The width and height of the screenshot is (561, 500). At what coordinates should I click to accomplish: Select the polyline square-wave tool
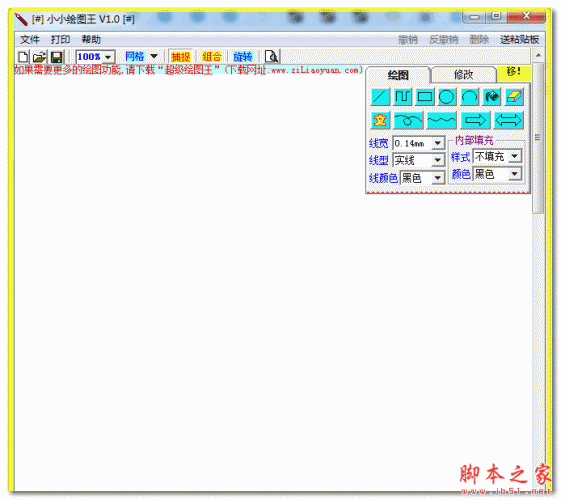[x=402, y=97]
